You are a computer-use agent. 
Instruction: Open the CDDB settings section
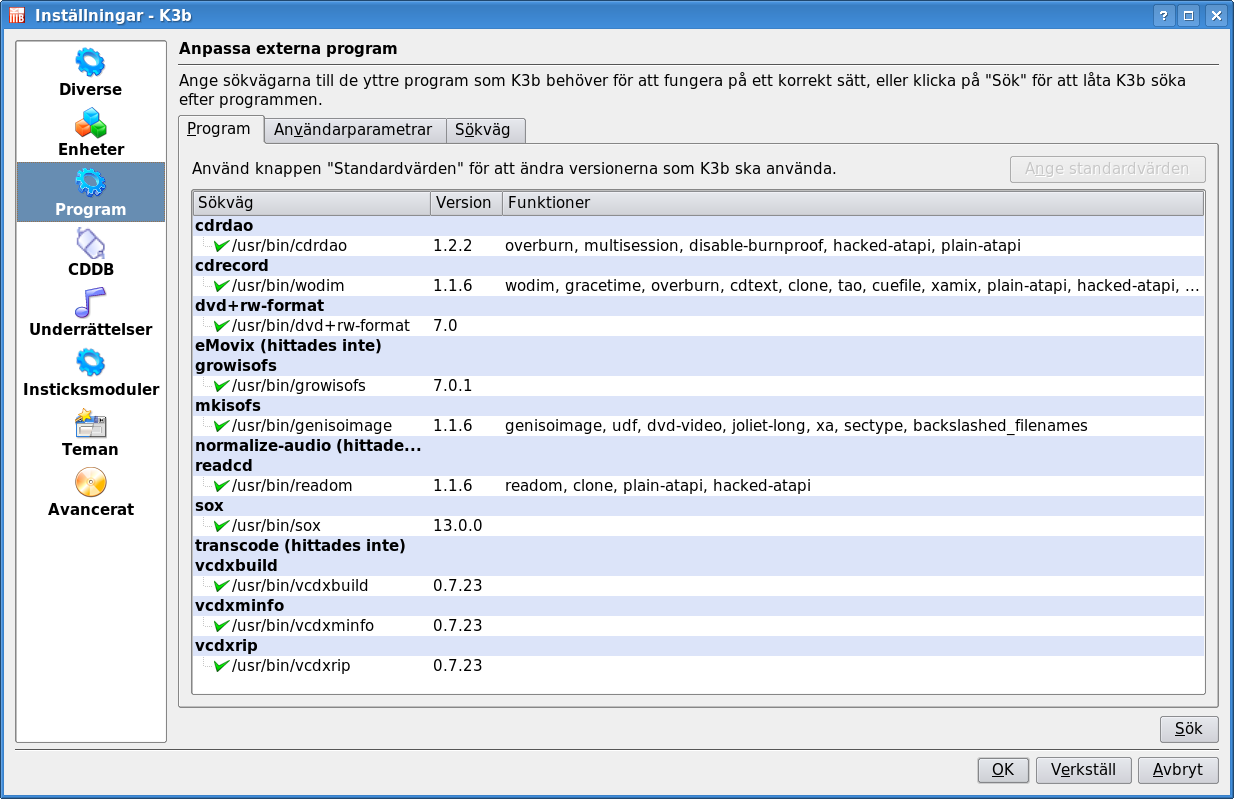(90, 252)
